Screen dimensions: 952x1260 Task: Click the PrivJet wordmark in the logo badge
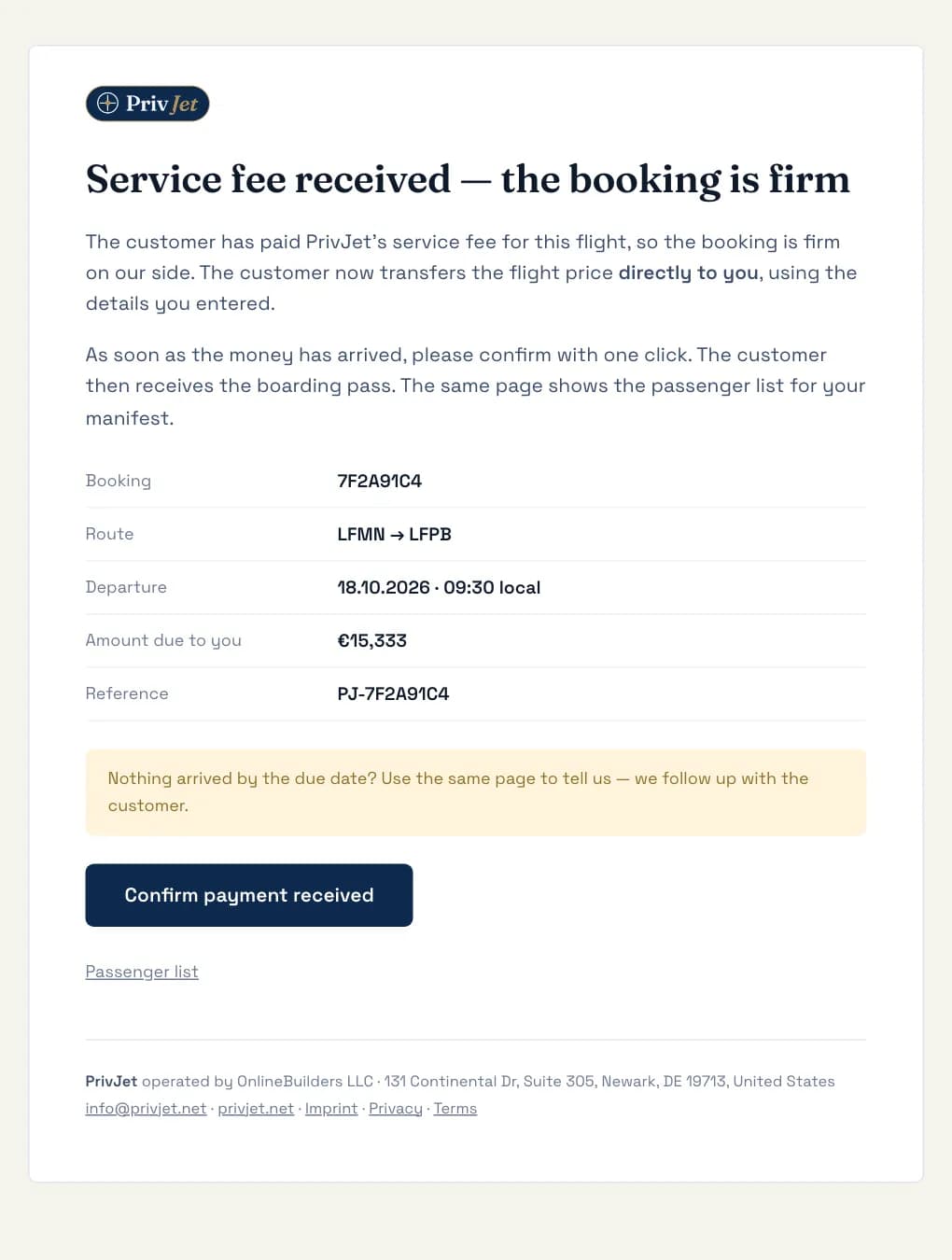[161, 104]
